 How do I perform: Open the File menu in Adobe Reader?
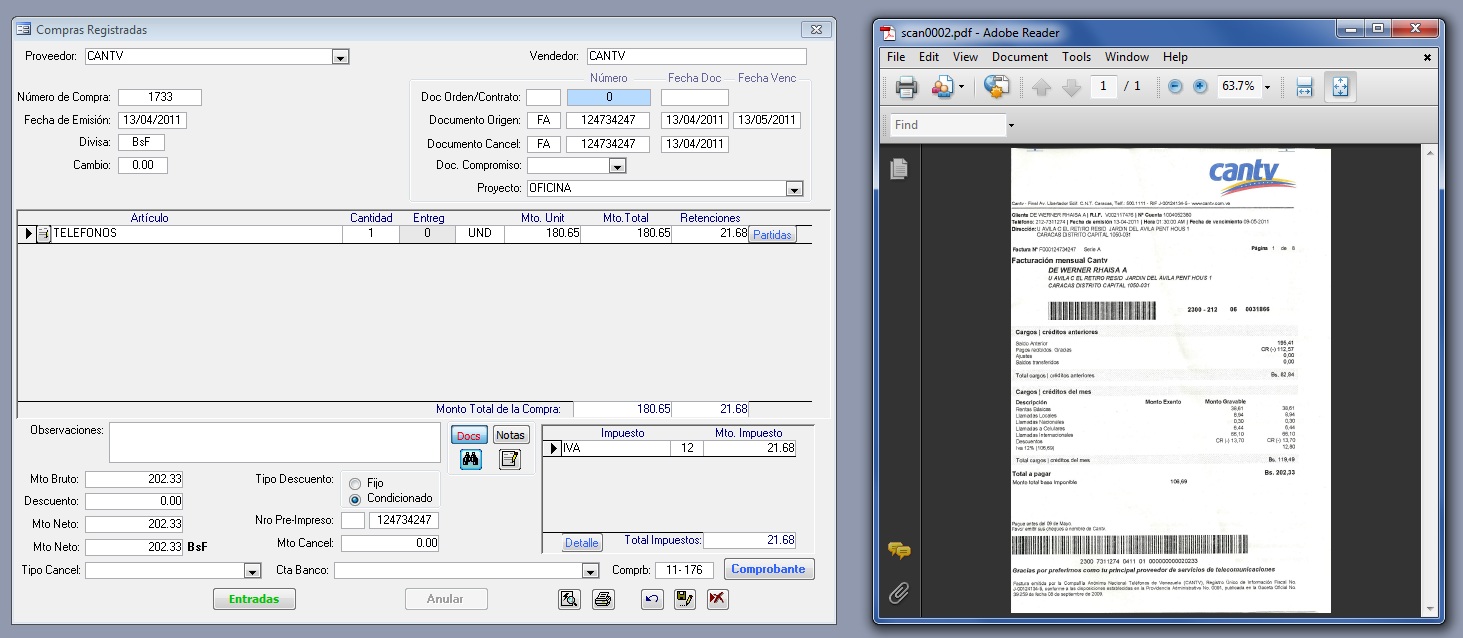896,57
